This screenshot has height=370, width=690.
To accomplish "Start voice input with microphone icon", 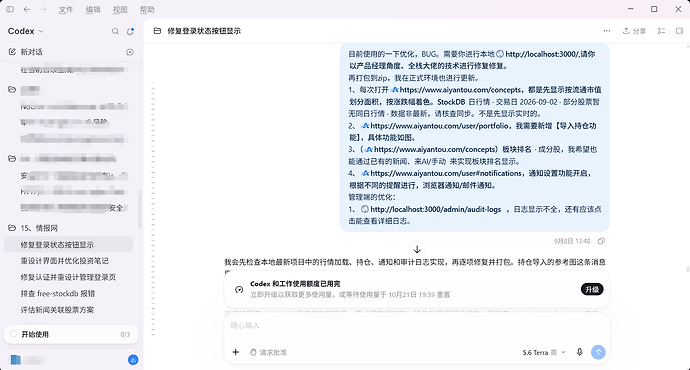I will 580,352.
